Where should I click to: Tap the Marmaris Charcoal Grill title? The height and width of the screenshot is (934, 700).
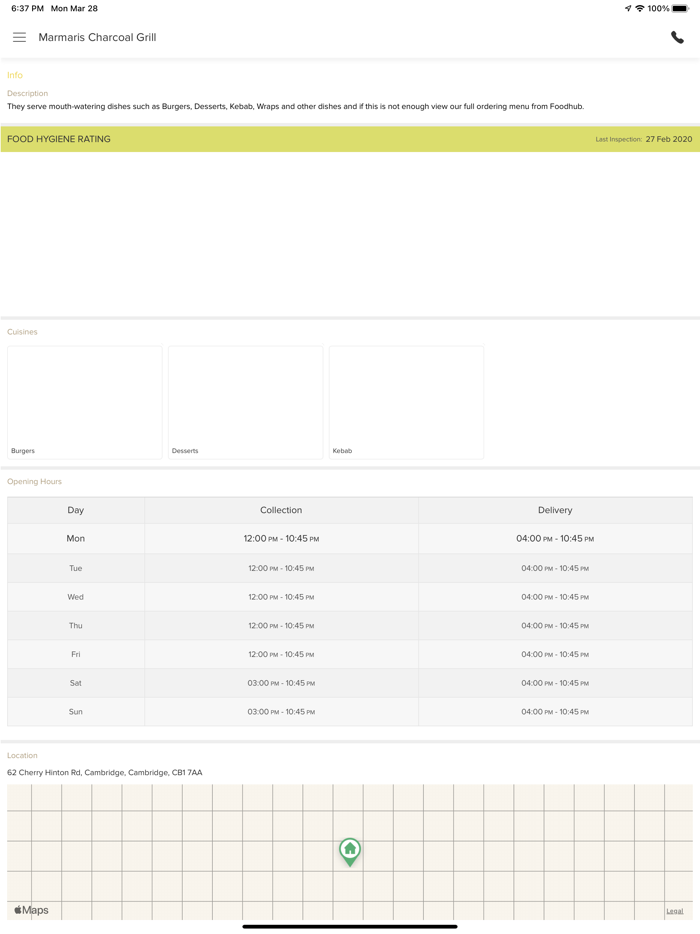tap(97, 37)
